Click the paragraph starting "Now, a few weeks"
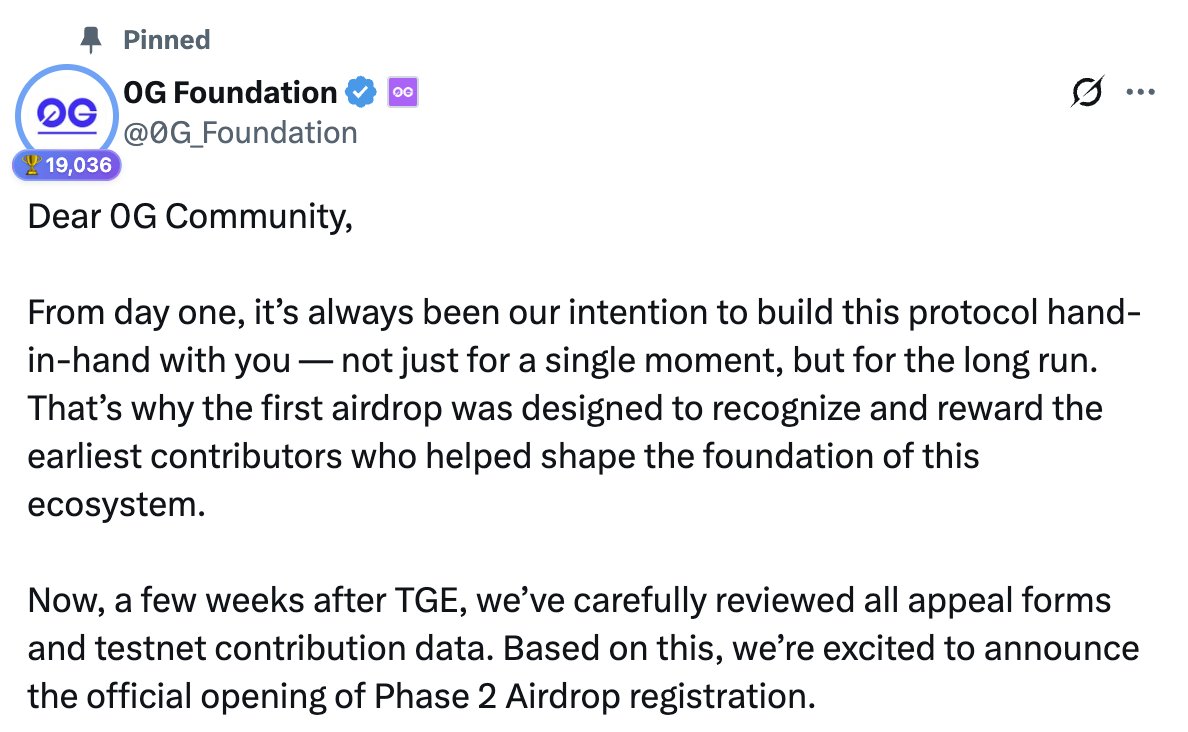The image size is (1188, 732). click(x=580, y=648)
